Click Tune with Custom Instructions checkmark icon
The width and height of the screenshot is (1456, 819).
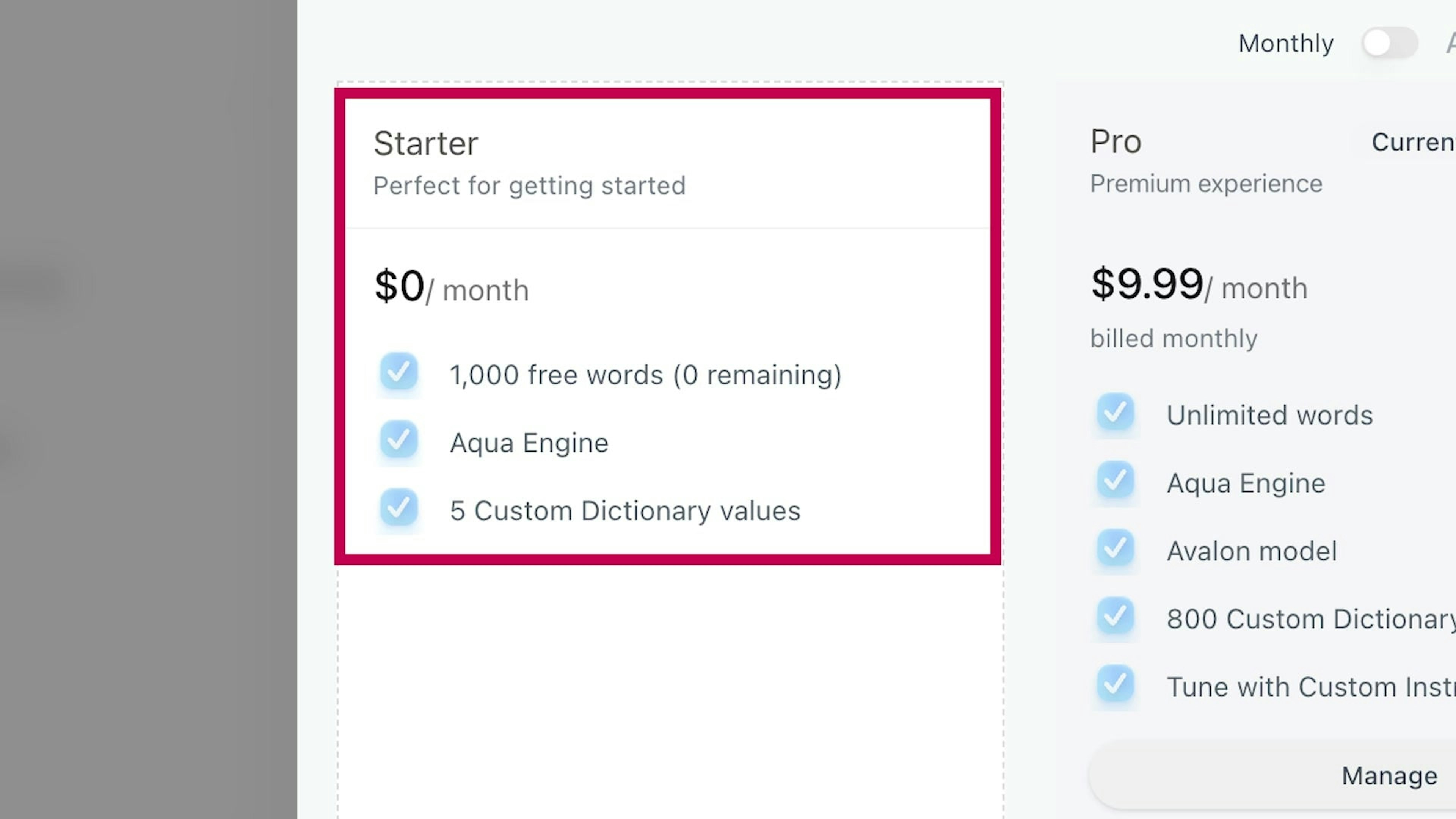(1115, 684)
